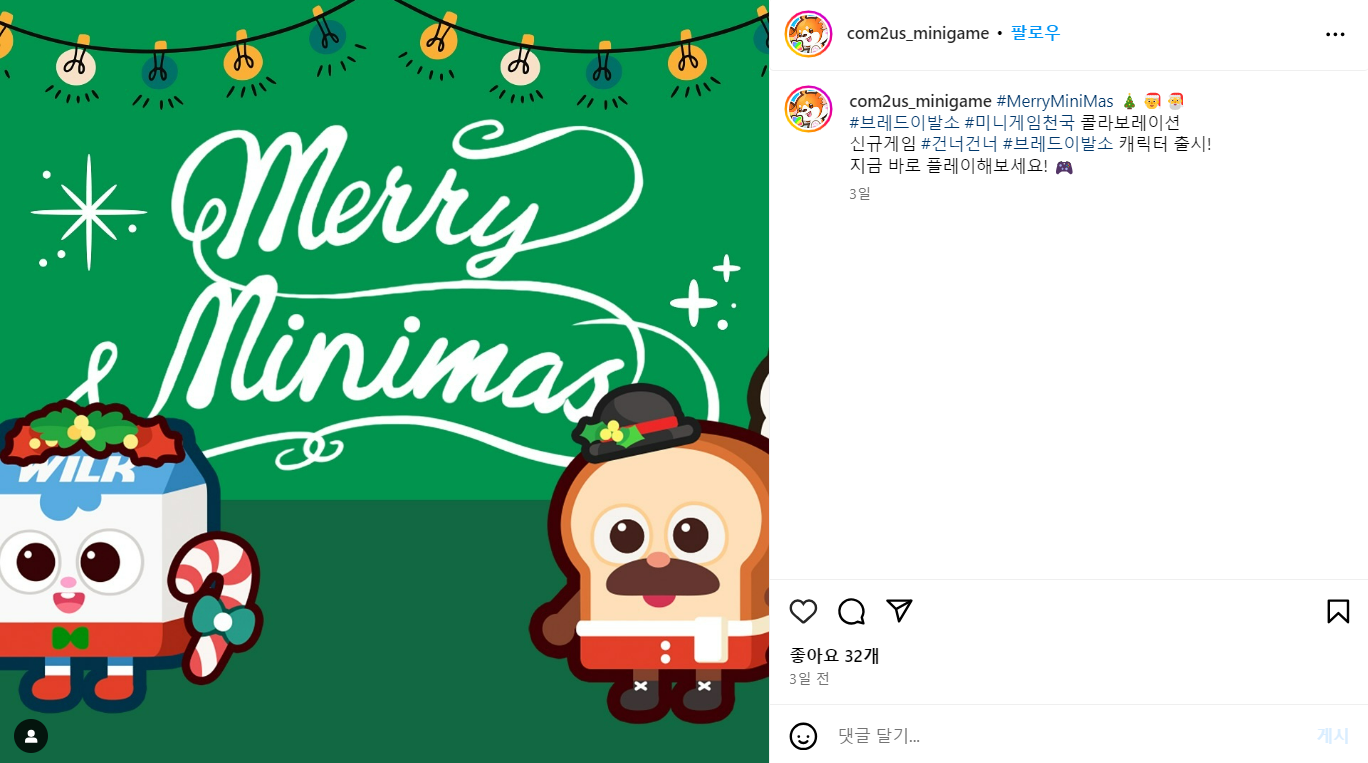Focus the 댓글 달기 comment field
1368x763 pixels.
tap(1070, 736)
